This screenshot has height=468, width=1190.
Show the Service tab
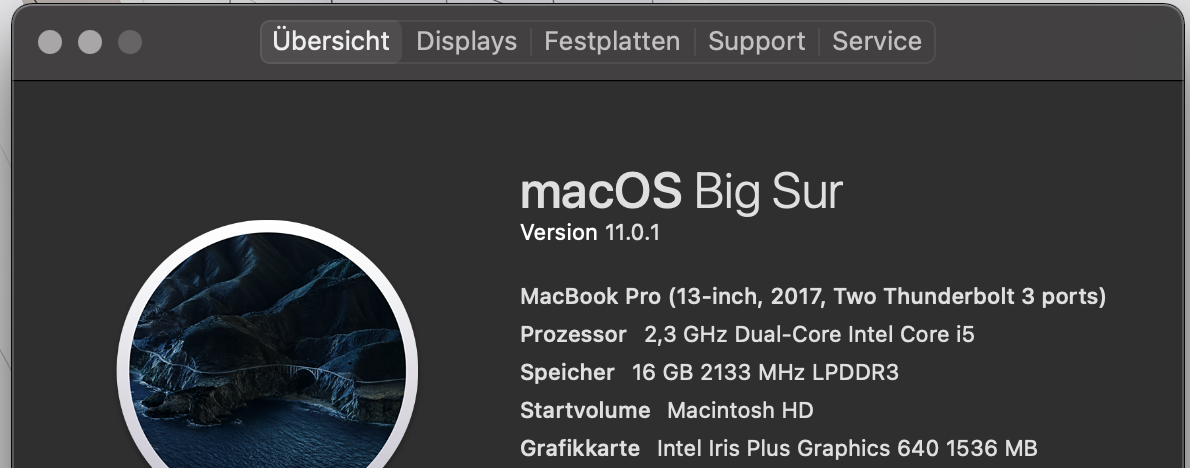click(877, 42)
